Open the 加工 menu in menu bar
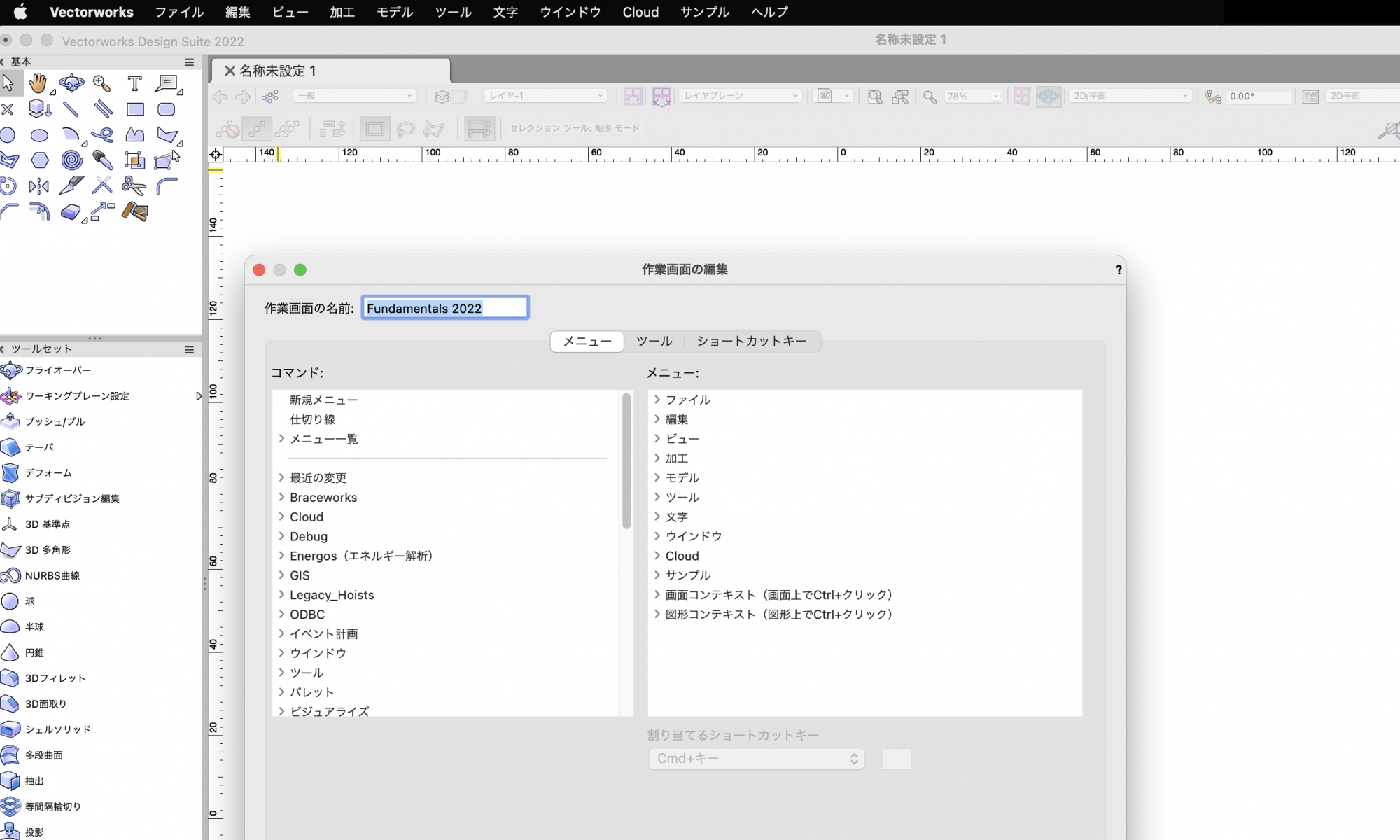Image resolution: width=1400 pixels, height=840 pixels. pos(342,12)
